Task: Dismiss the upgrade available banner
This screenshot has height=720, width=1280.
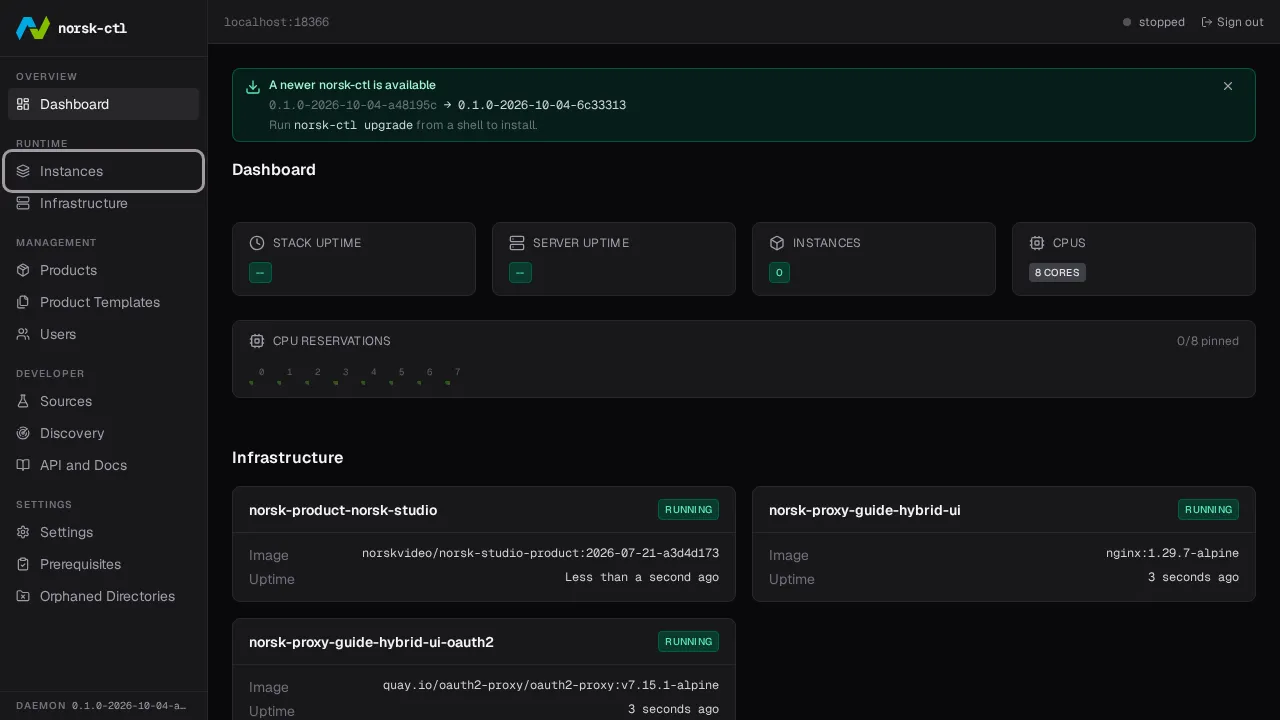Action: (x=1228, y=86)
